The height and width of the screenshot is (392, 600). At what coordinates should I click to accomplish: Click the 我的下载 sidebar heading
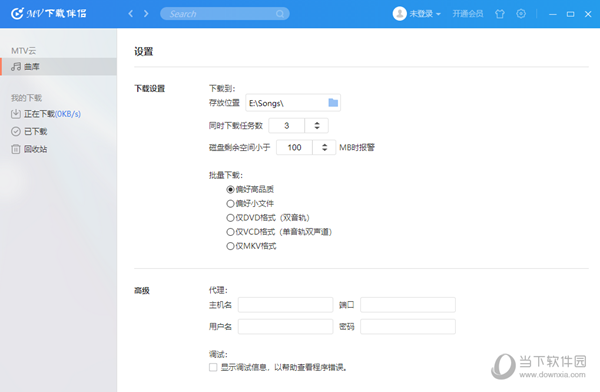tap(26, 98)
